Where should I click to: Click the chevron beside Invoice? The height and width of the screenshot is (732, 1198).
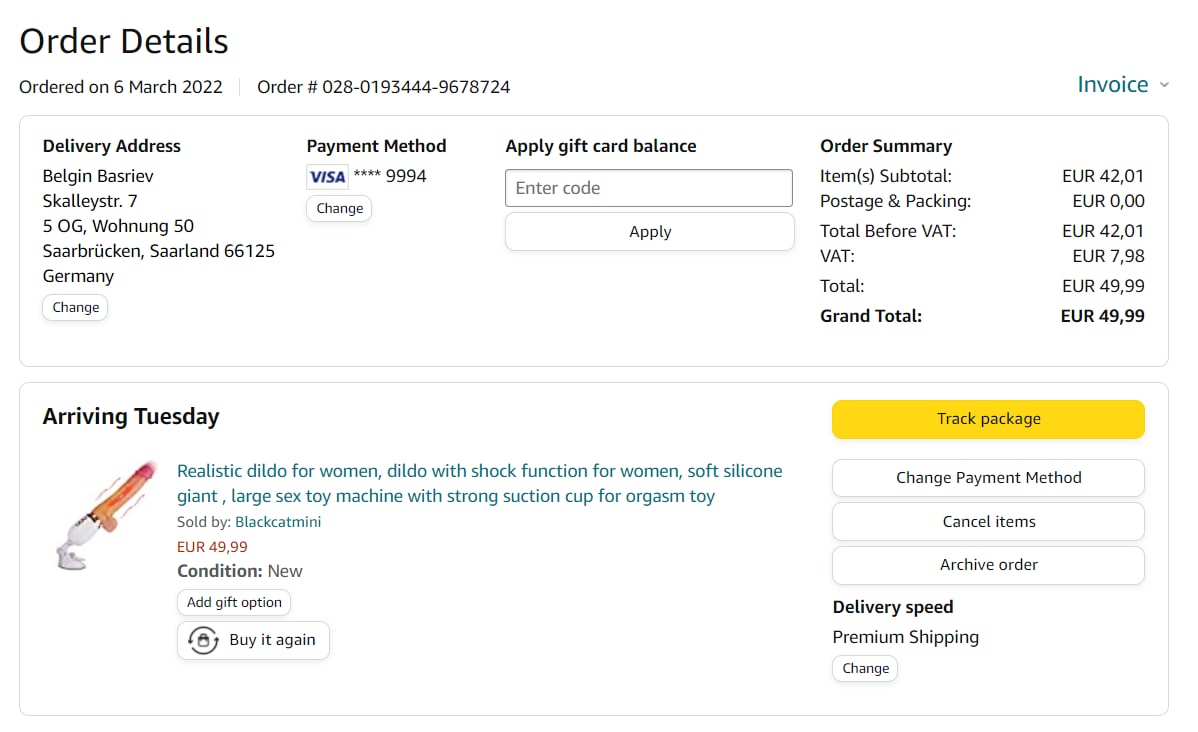coord(1164,86)
